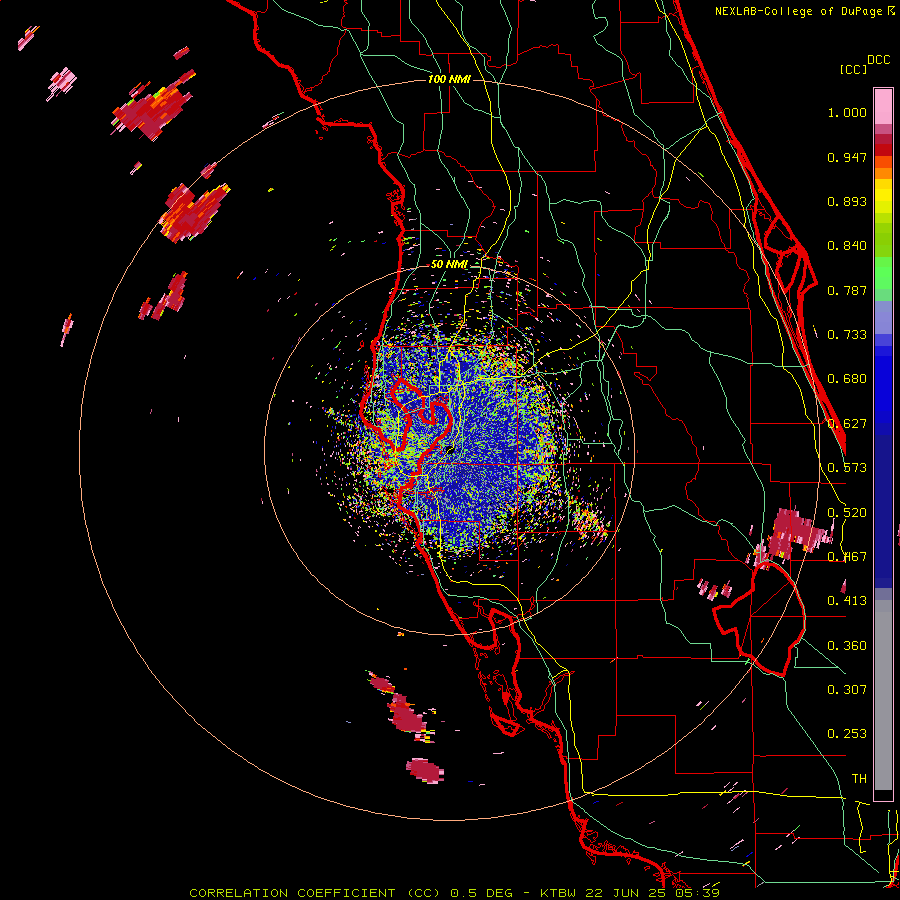This screenshot has width=900, height=900.
Task: Pick the bright green color bar segment
Action: 883,273
